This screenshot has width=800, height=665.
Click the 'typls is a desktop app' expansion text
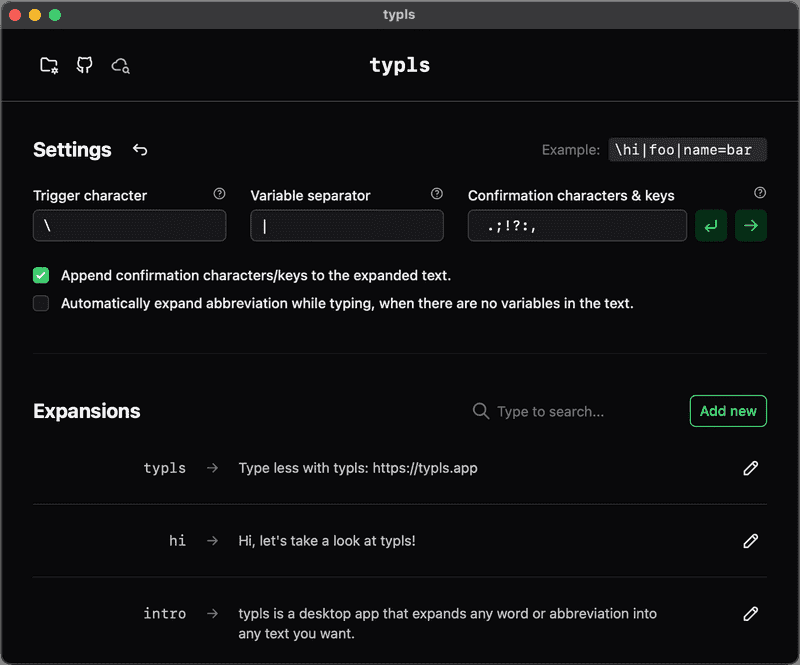click(x=447, y=623)
